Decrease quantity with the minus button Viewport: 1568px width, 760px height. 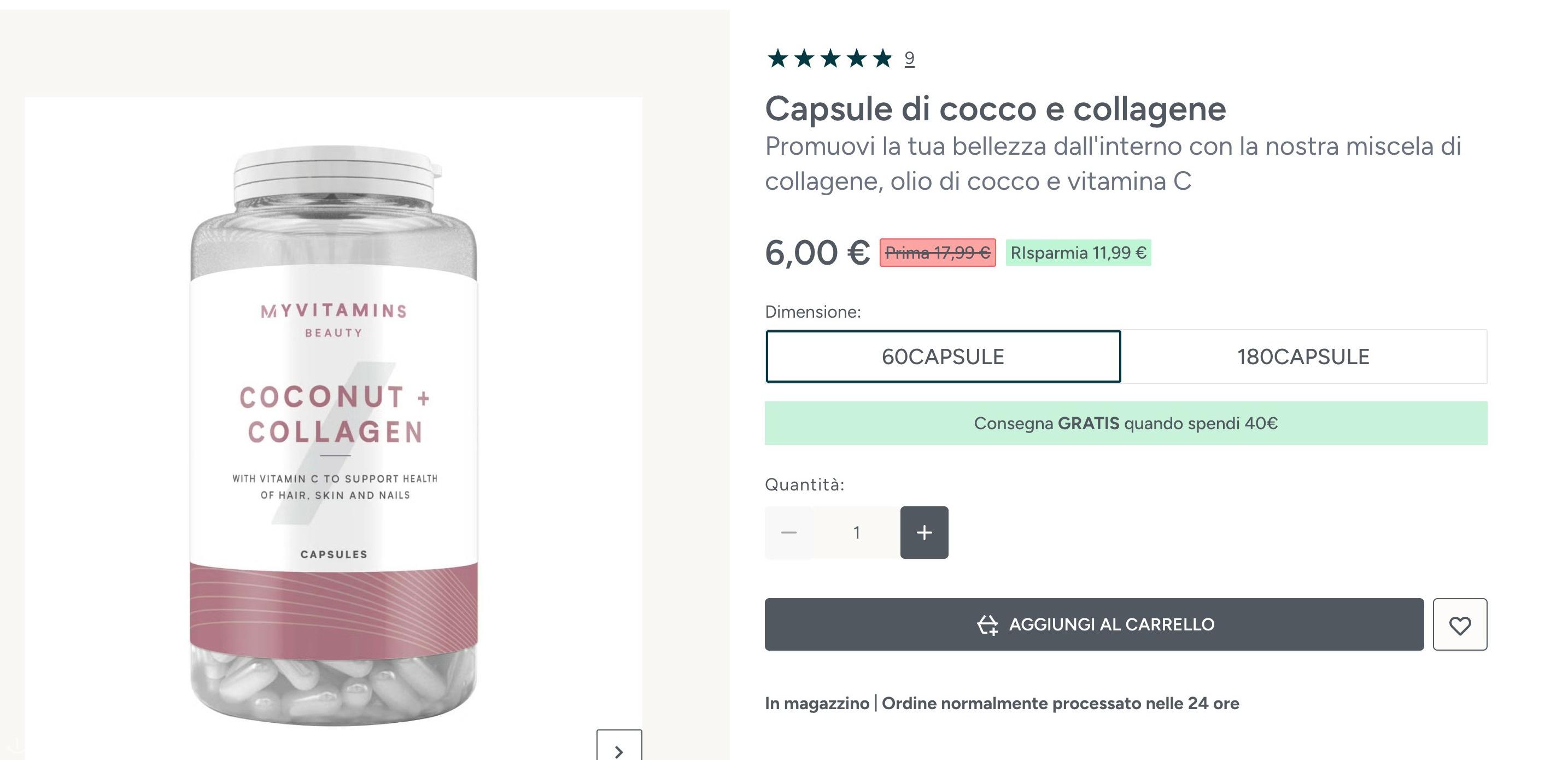(789, 532)
